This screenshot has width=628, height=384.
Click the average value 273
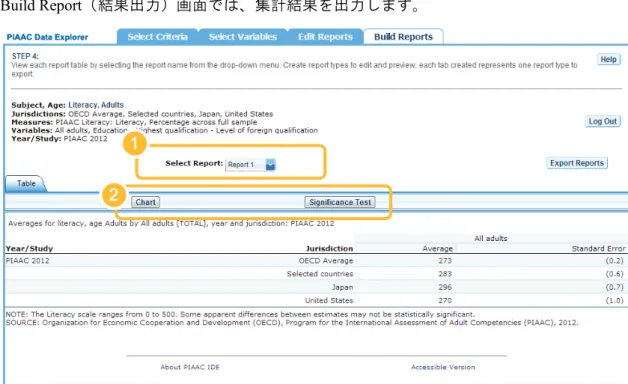click(445, 261)
